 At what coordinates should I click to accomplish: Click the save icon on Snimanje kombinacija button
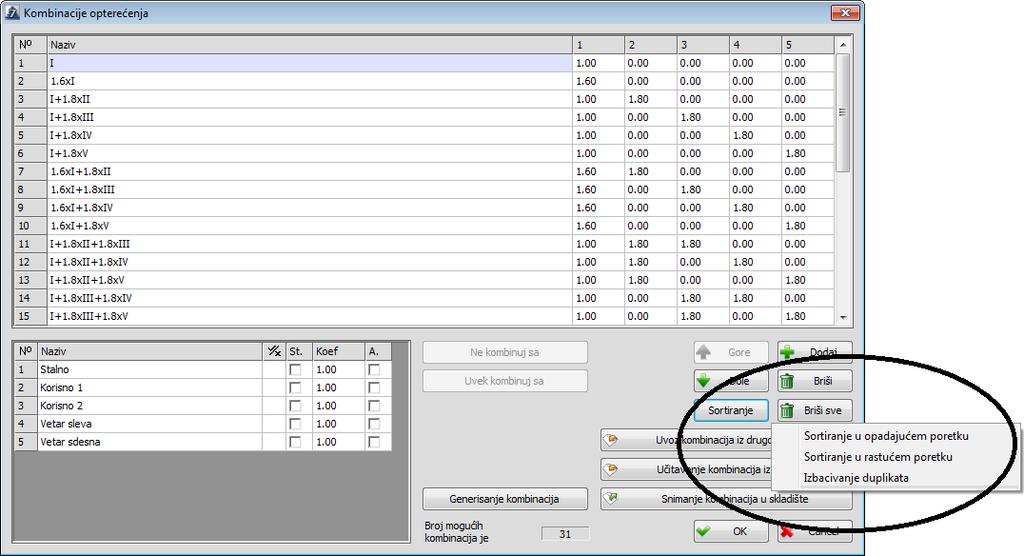(611, 499)
